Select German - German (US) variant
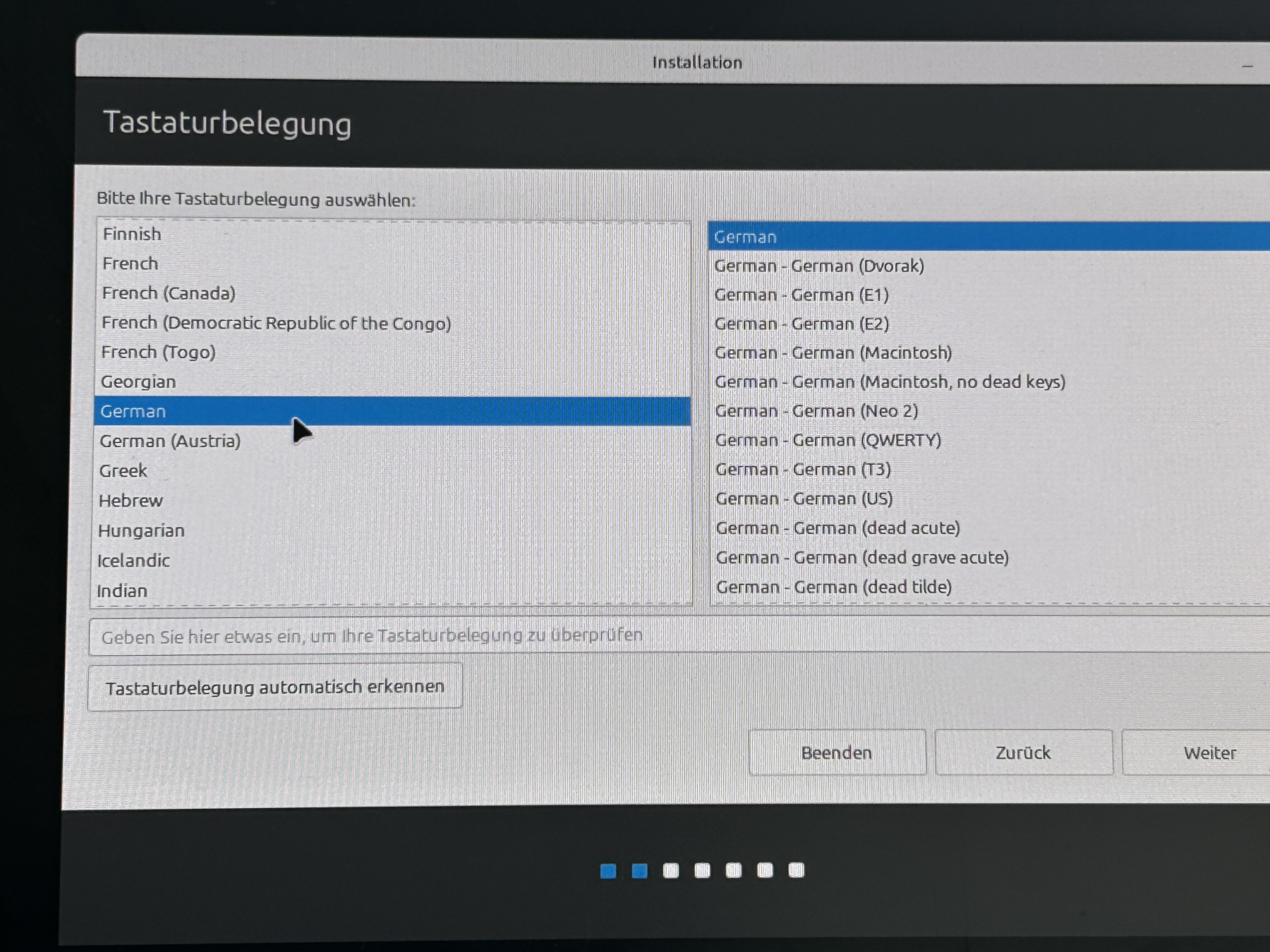The image size is (1270, 952). 804,499
